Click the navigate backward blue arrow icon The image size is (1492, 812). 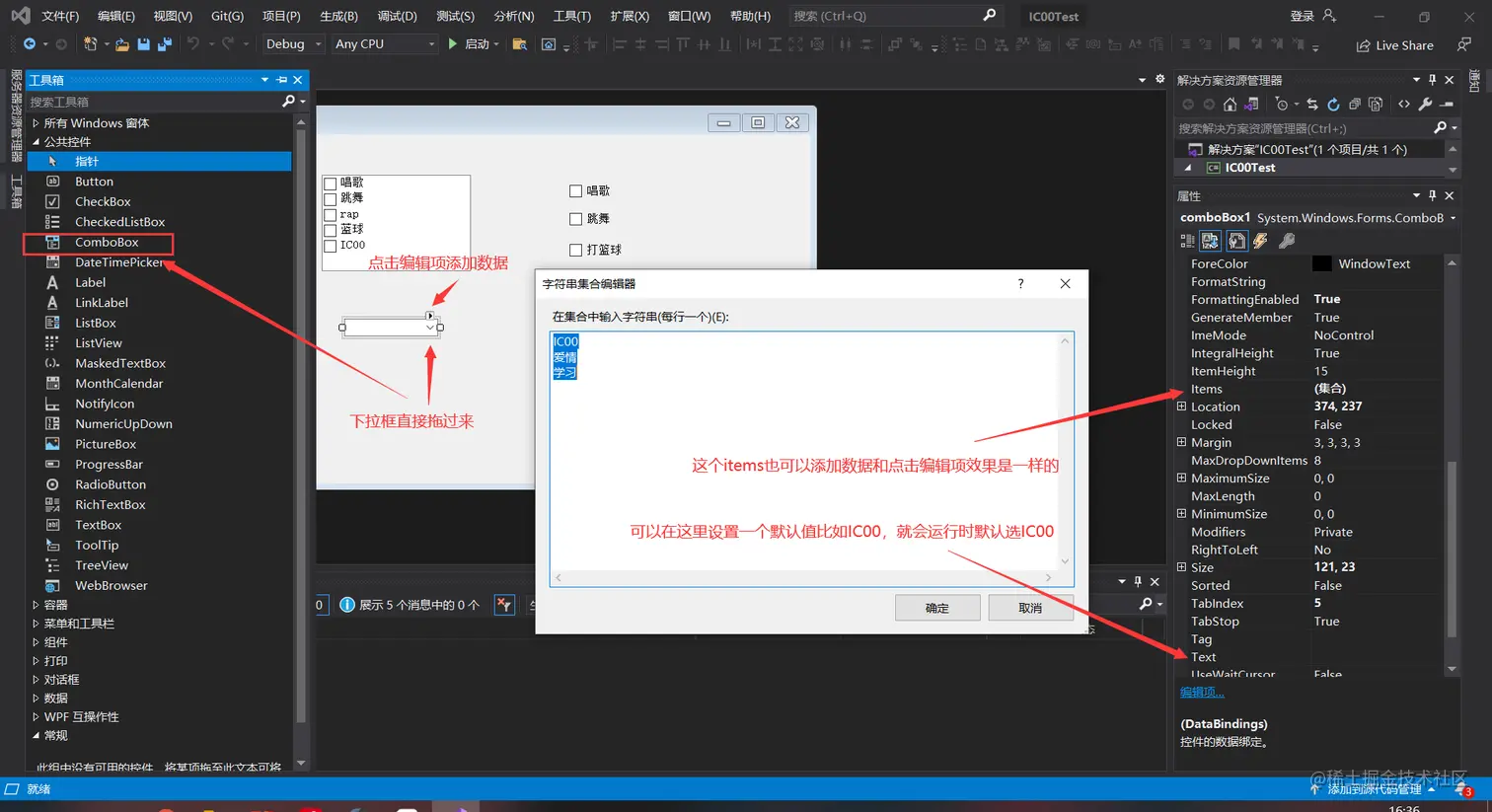point(30,44)
